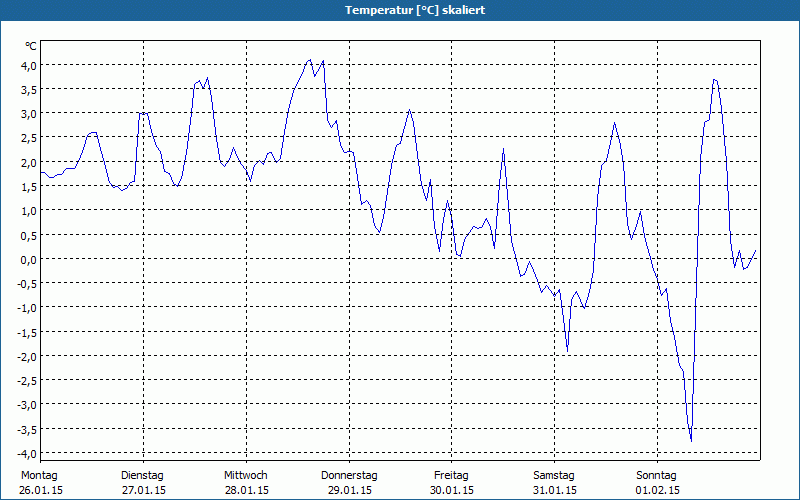
Task: Select the positive '1,5' y-axis label
Action: pos(29,187)
